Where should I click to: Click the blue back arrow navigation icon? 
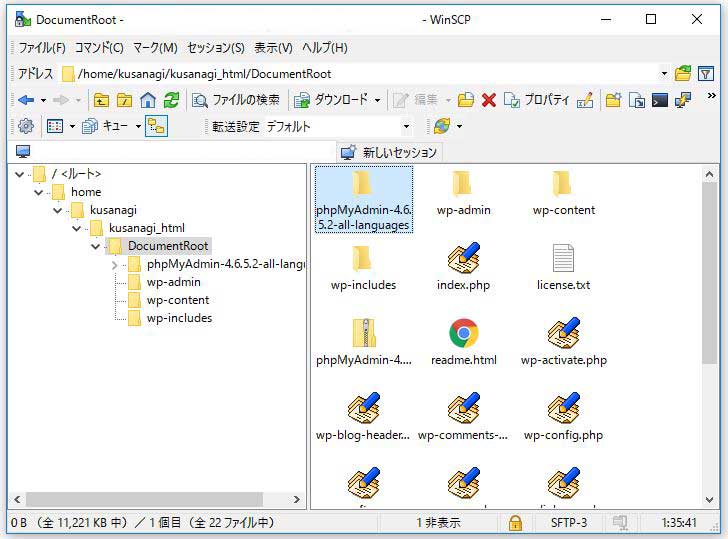pos(26,100)
